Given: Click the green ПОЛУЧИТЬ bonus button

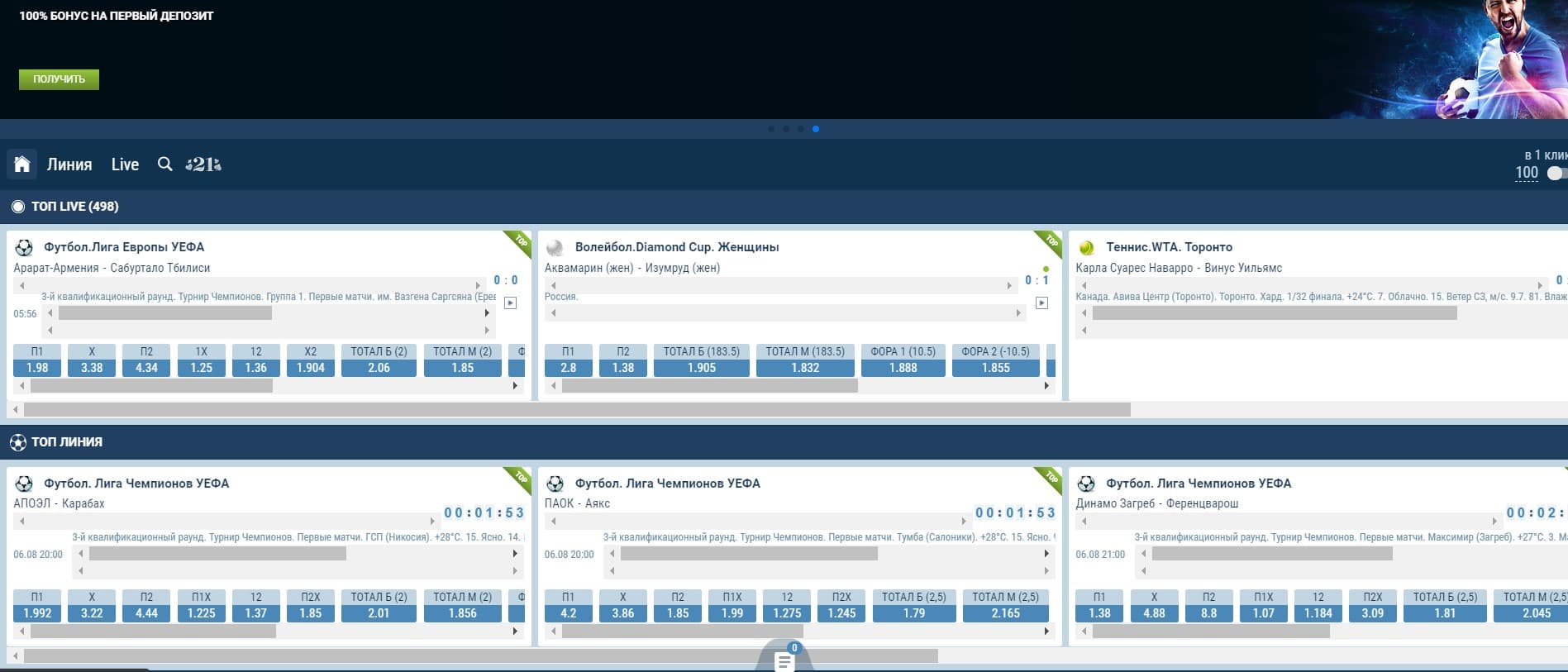Looking at the screenshot, I should click(x=59, y=79).
